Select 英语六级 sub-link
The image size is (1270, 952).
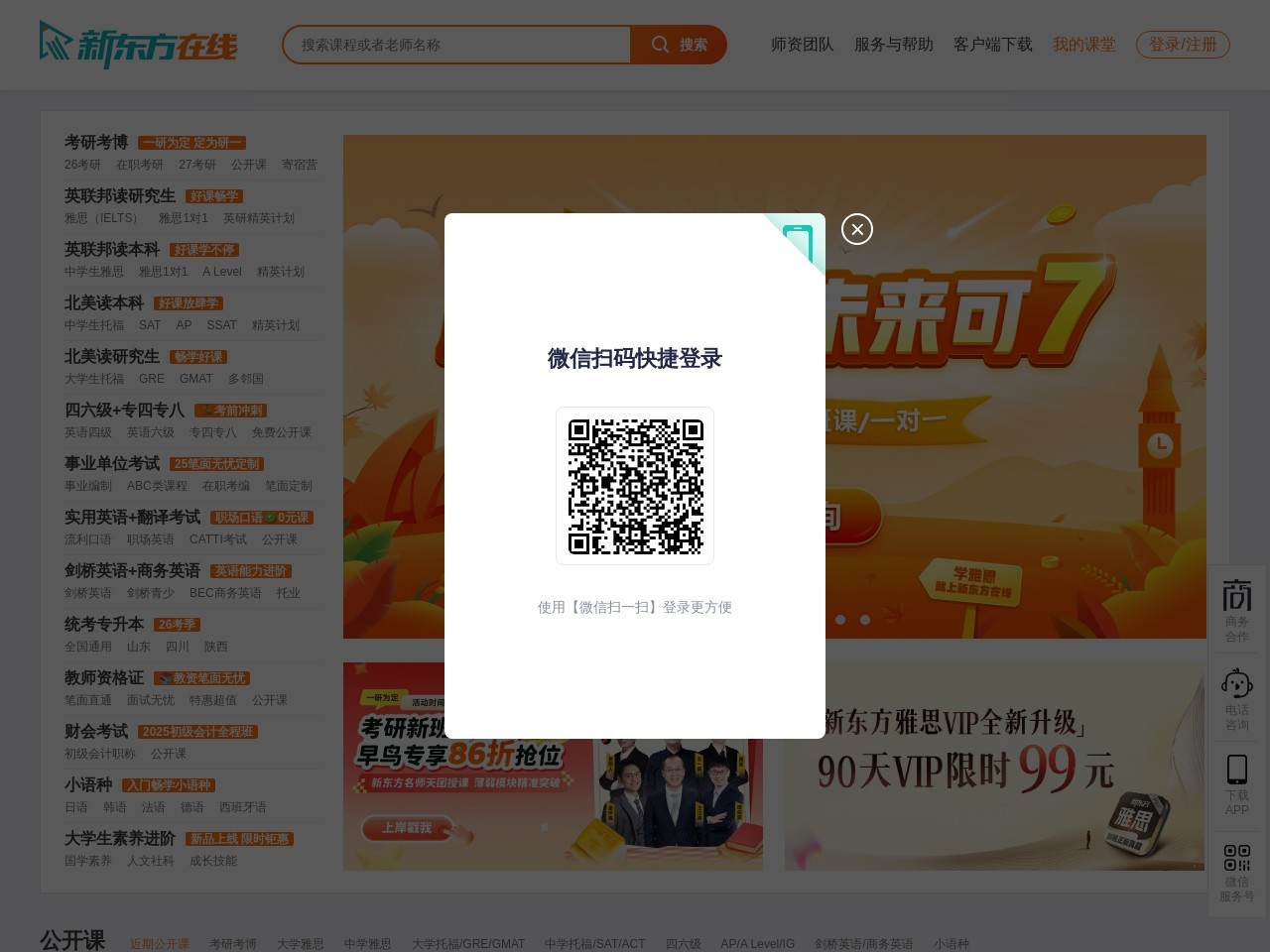151,432
